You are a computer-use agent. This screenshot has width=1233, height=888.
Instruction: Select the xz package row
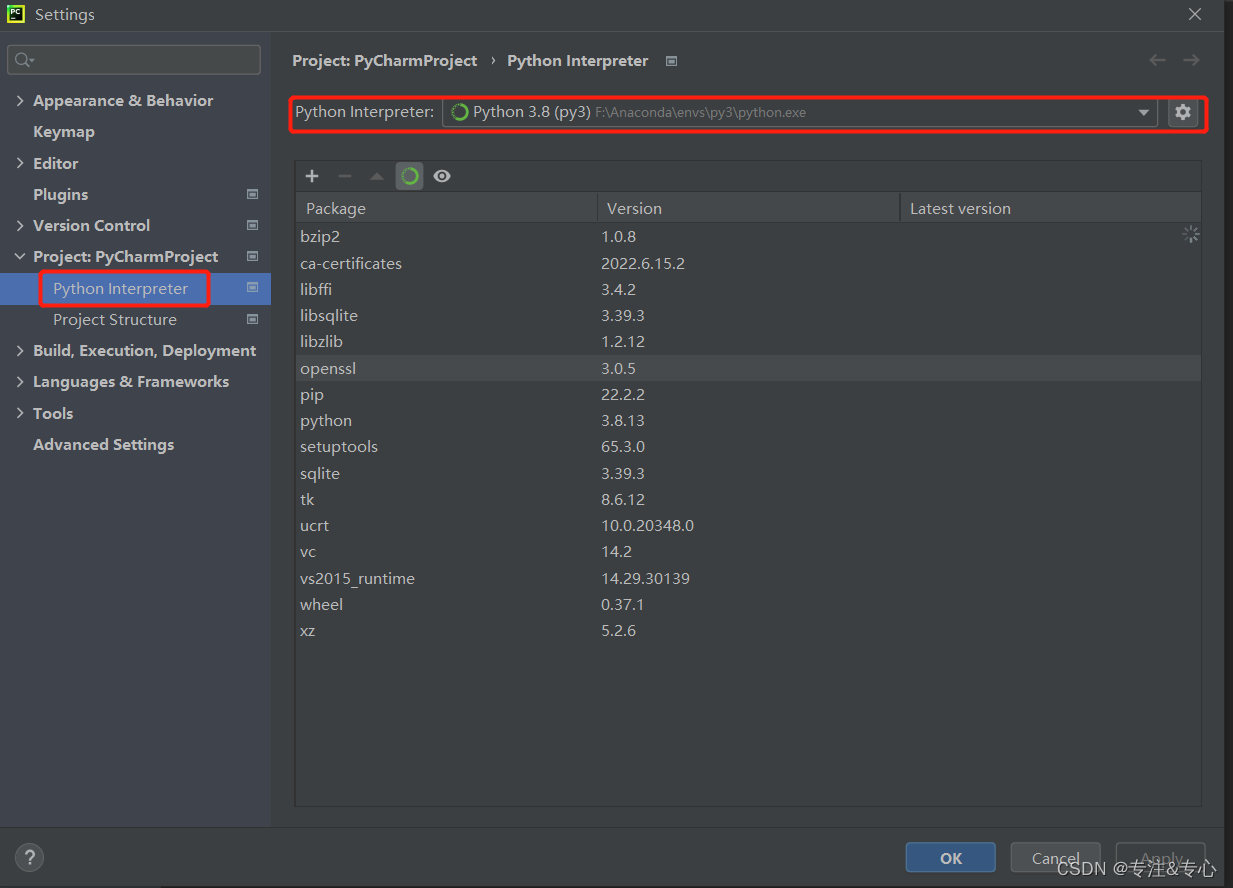(x=748, y=630)
